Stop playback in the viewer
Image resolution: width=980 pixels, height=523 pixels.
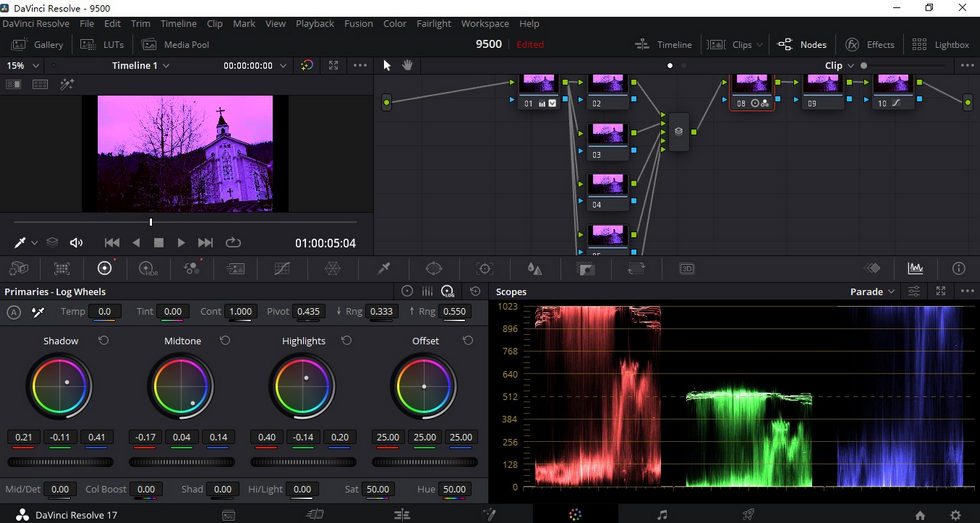[159, 242]
